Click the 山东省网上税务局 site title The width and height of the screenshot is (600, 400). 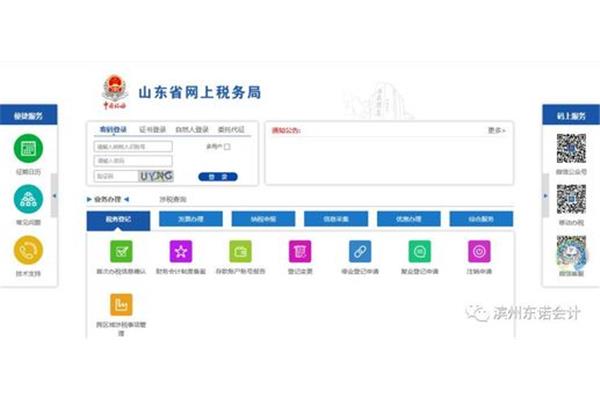(200, 93)
